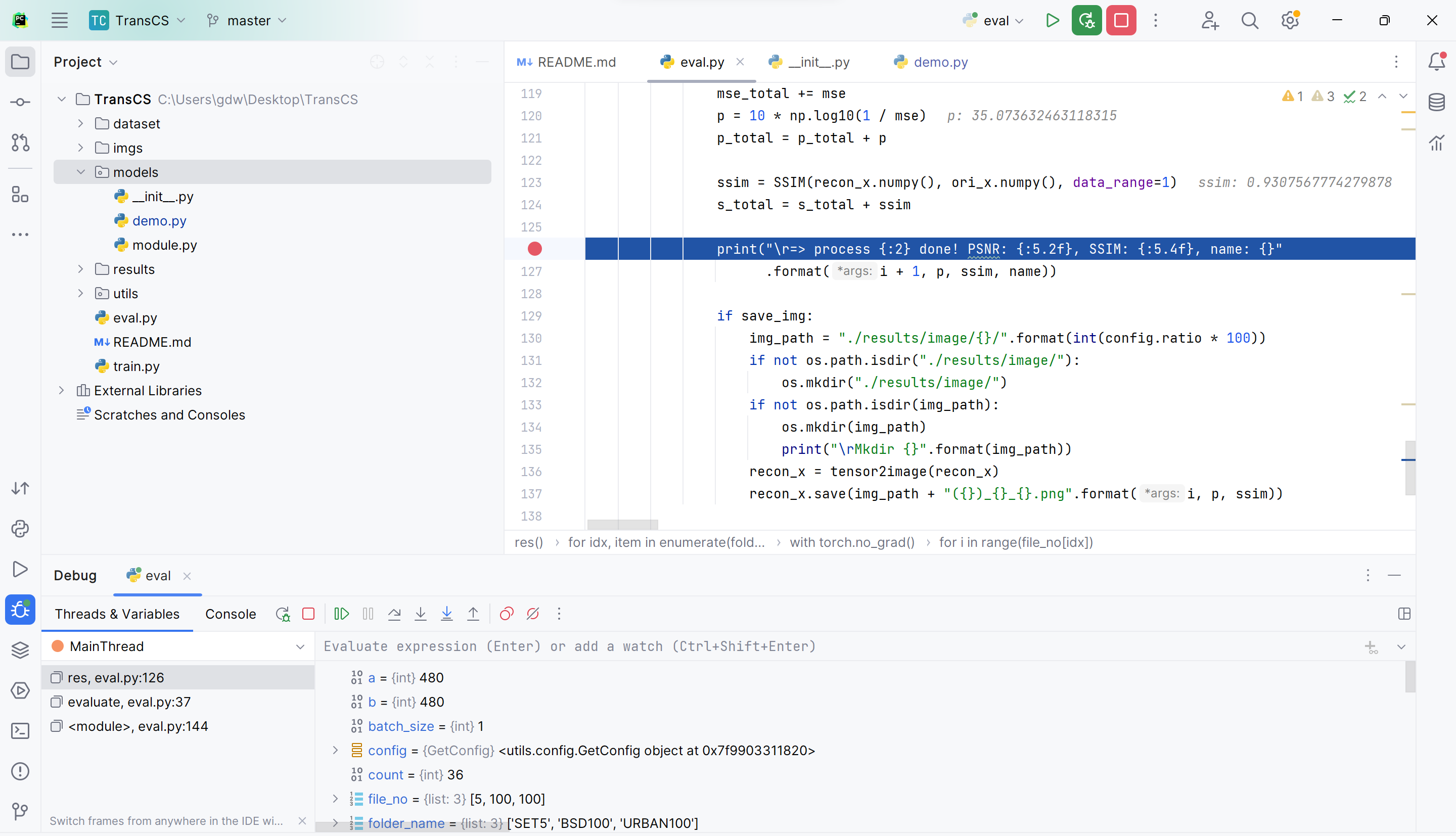Open the main hamburger menu
This screenshot has height=836, width=1456.
pos(60,21)
